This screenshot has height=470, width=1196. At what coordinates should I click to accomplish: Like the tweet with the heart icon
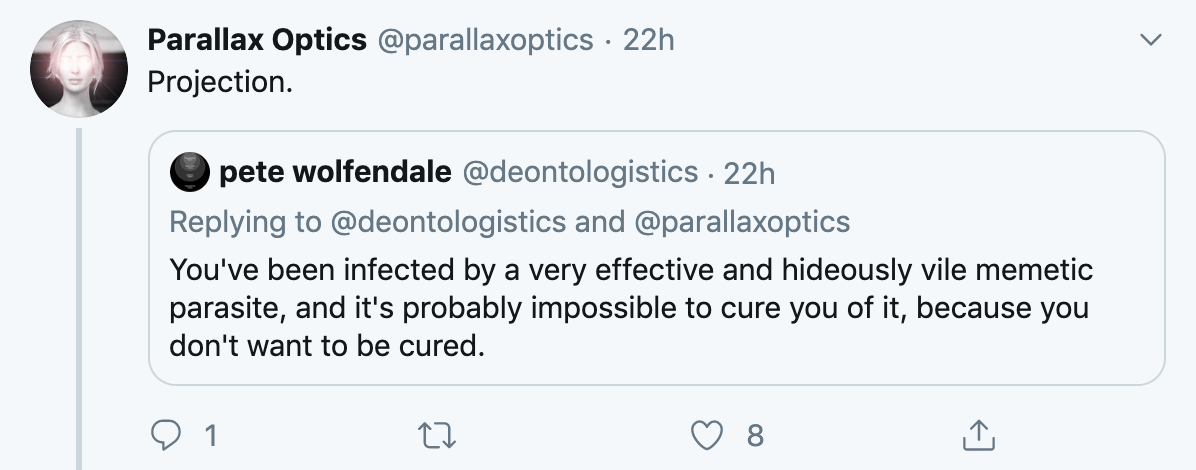(x=709, y=435)
